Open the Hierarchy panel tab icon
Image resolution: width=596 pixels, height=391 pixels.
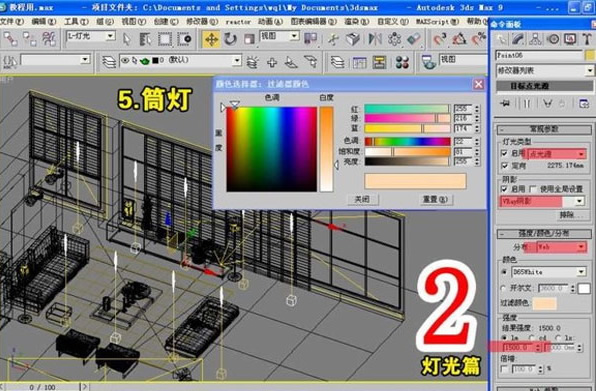pyautogui.click(x=535, y=39)
